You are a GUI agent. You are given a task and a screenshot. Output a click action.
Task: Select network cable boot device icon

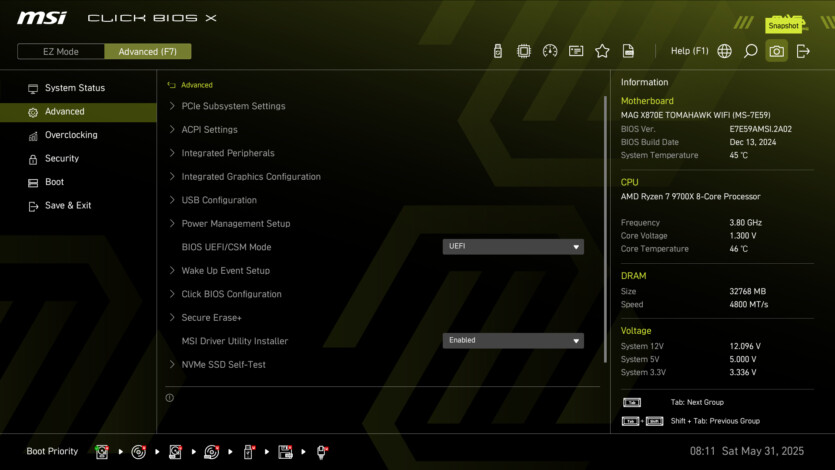coord(322,452)
